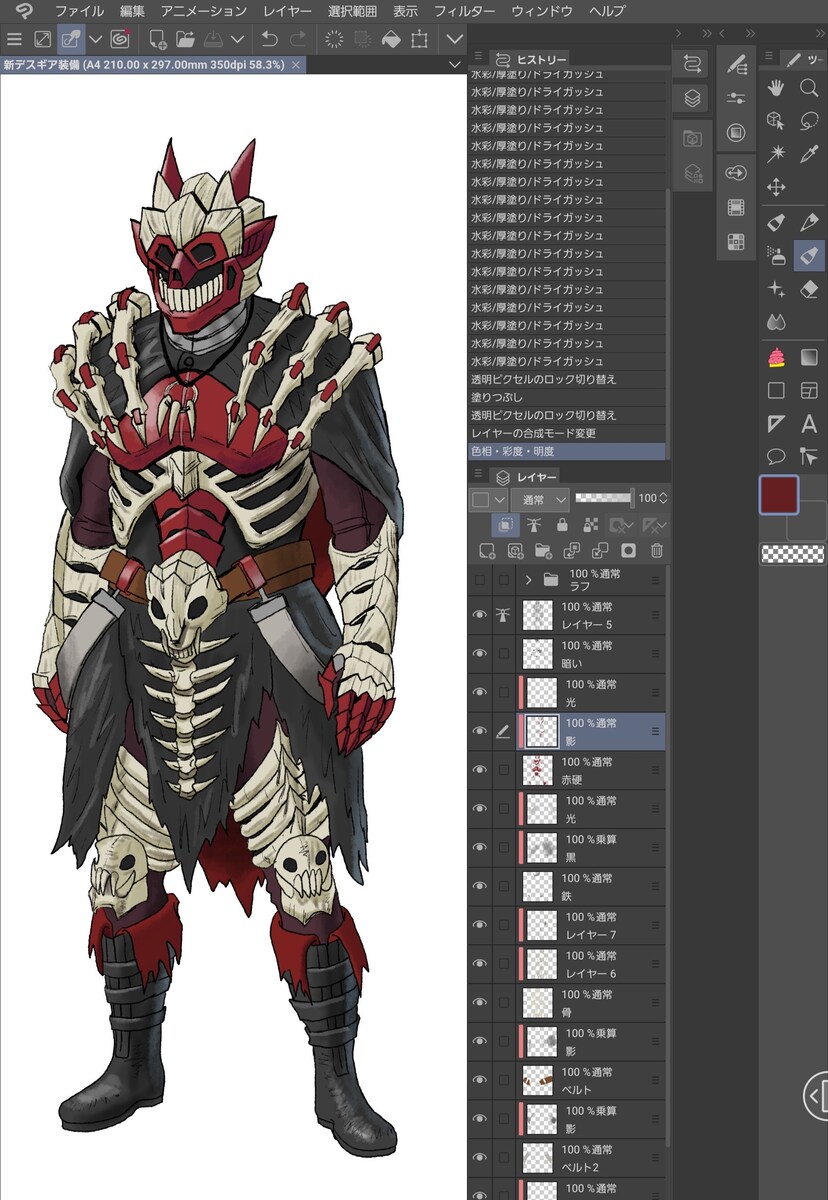Screen dimensions: 828x1200
Task: Open the ファイル menu
Action: click(x=79, y=11)
